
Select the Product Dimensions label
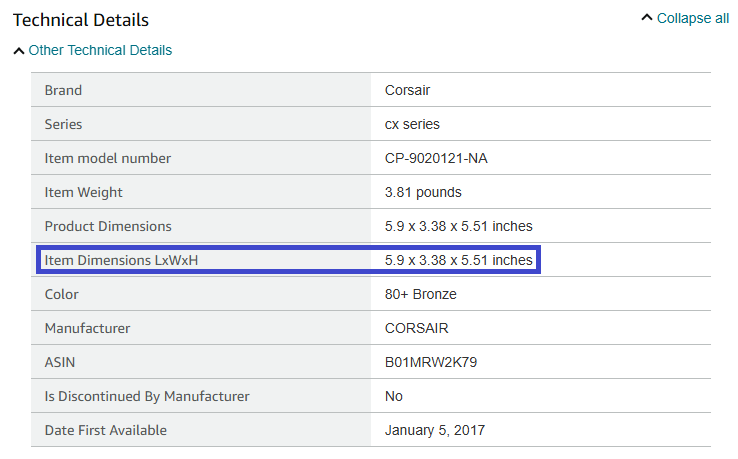click(x=108, y=226)
